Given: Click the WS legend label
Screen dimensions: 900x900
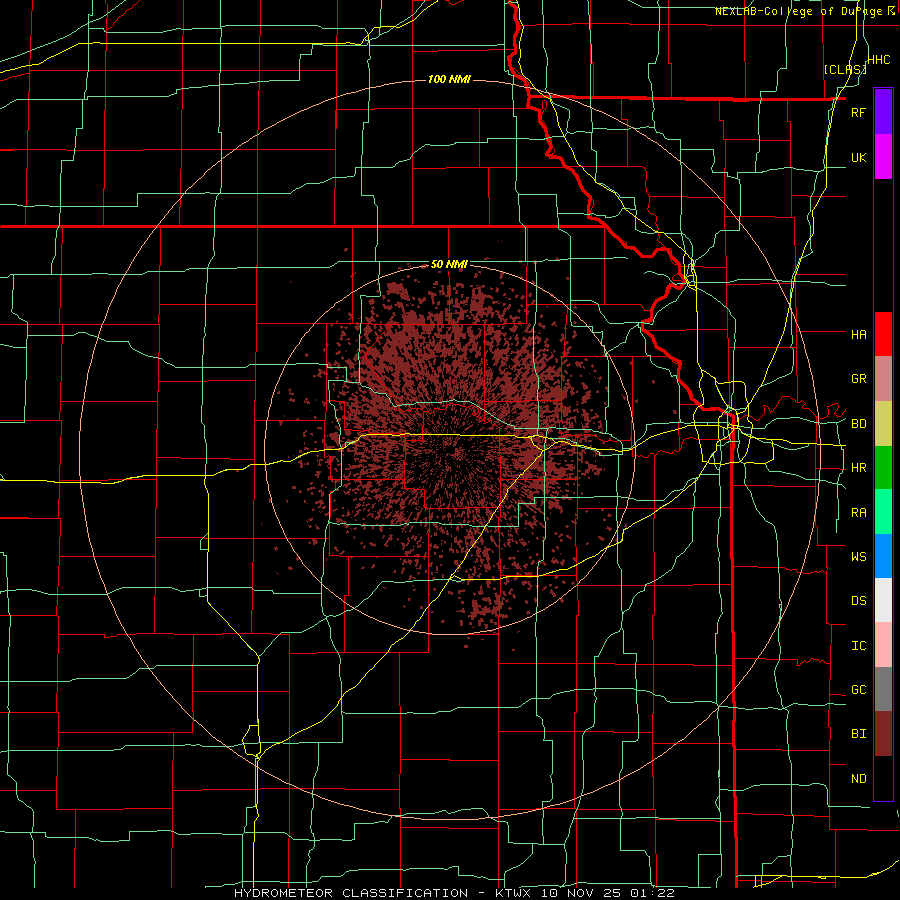Looking at the screenshot, I should click(x=858, y=556).
